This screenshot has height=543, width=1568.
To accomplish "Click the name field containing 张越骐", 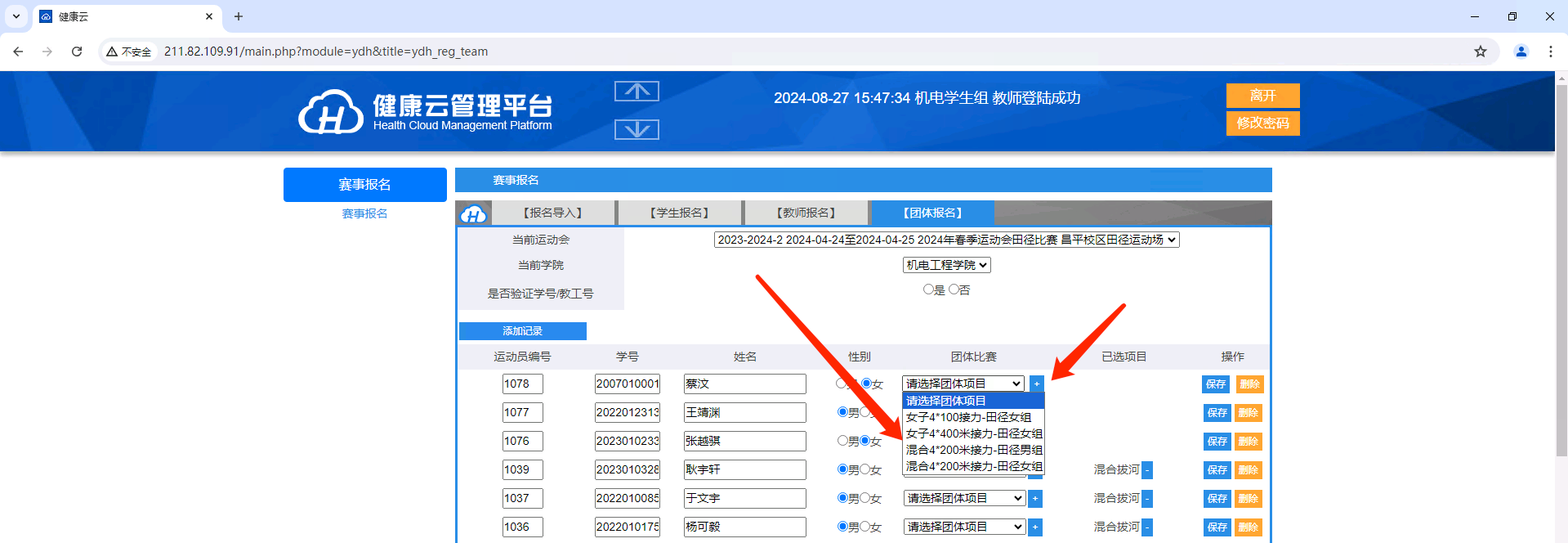I will point(744,442).
